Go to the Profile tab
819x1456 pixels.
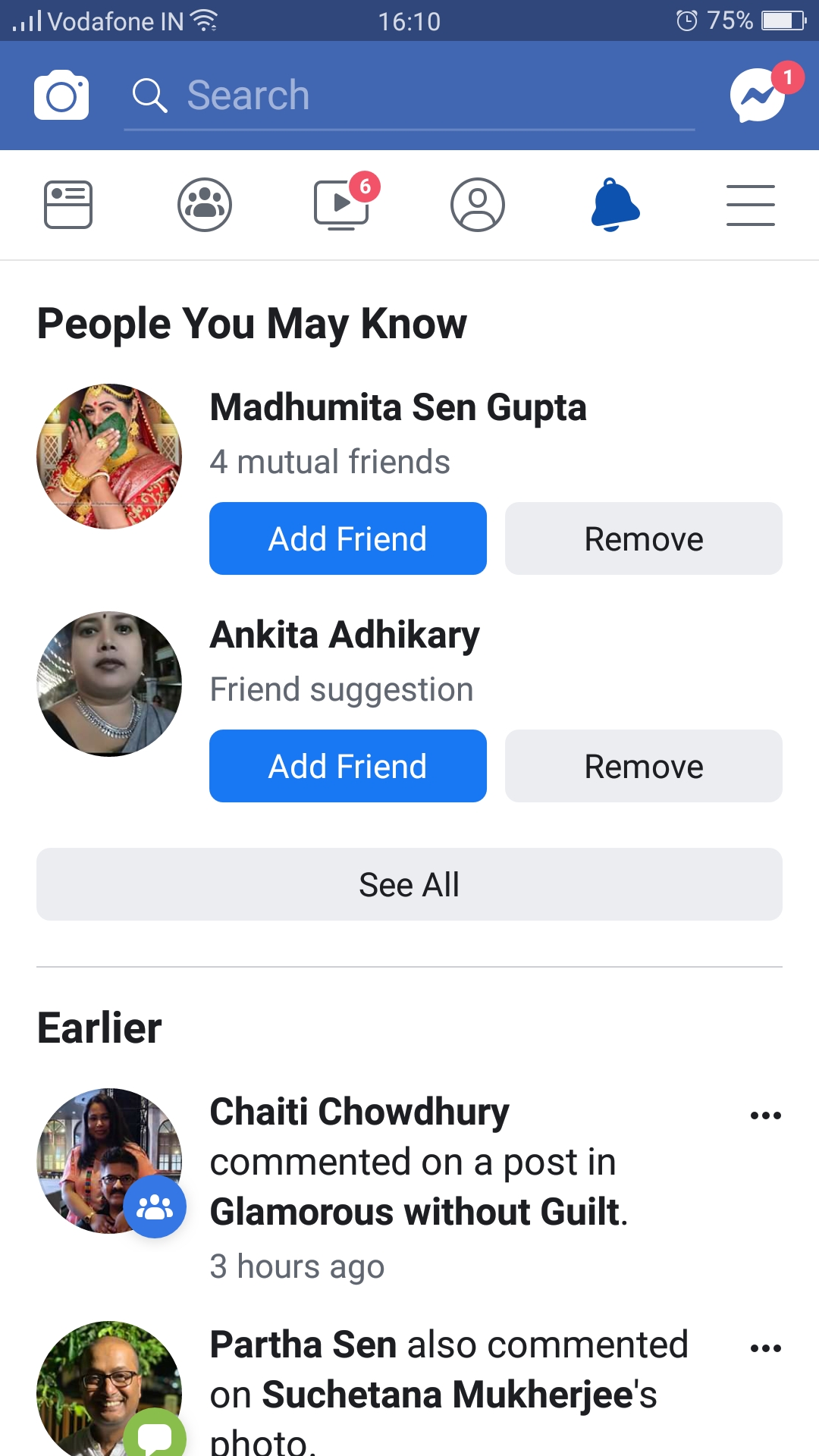pos(478,205)
